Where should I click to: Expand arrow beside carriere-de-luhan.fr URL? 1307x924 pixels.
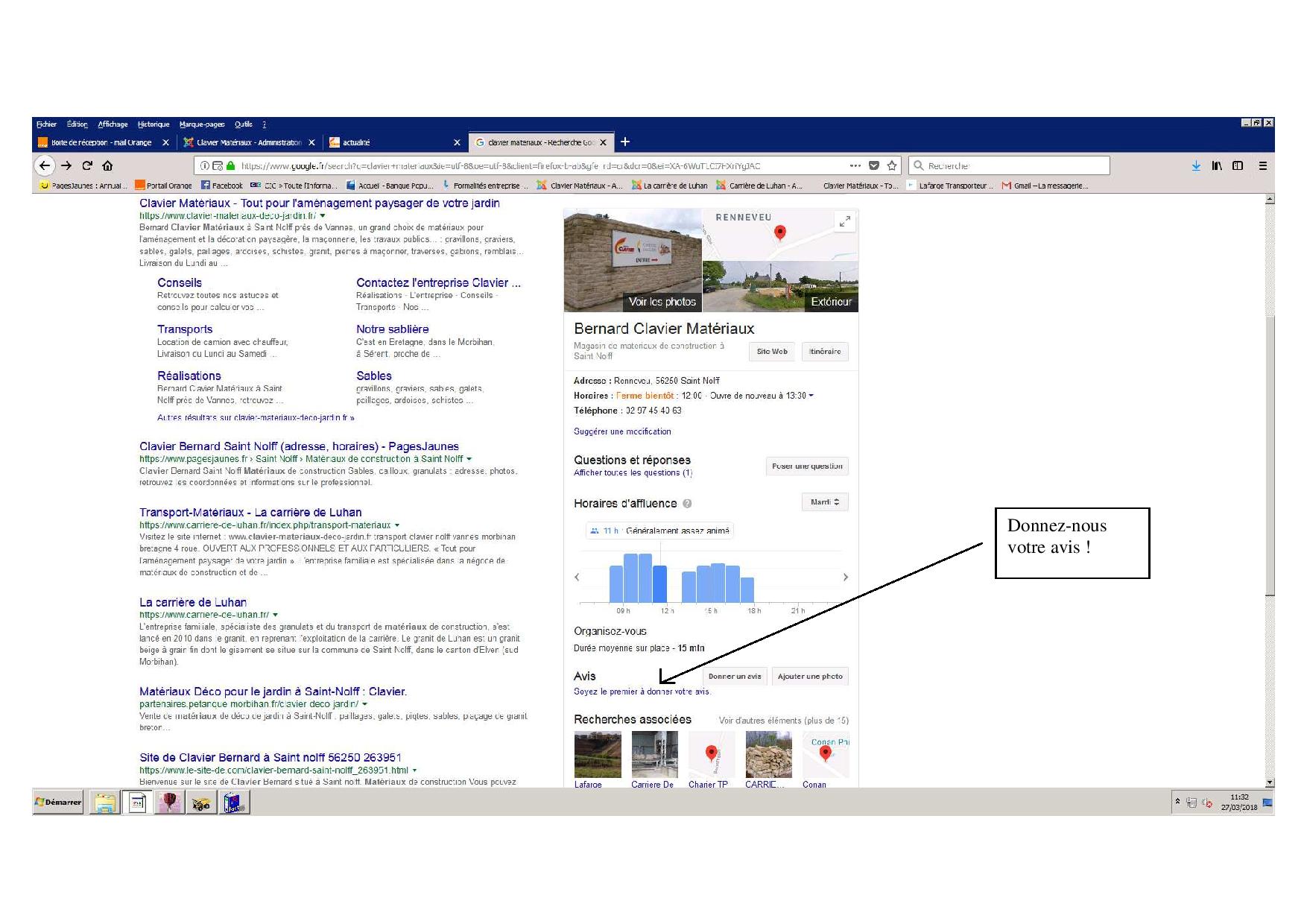pyautogui.click(x=276, y=615)
